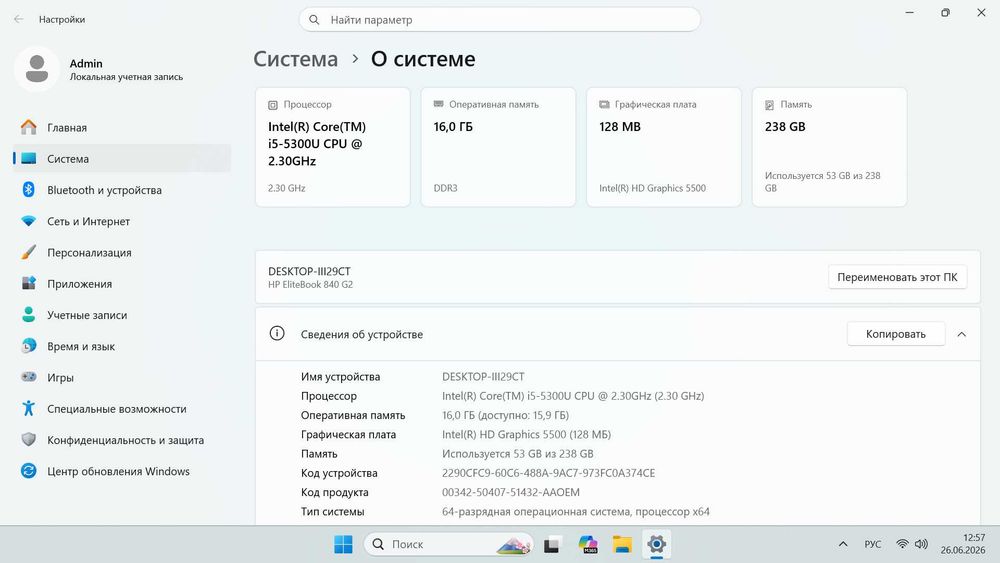Click the Wi-Fi network icon in sidebar
Screen dimensions: 1000x563
[29, 221]
